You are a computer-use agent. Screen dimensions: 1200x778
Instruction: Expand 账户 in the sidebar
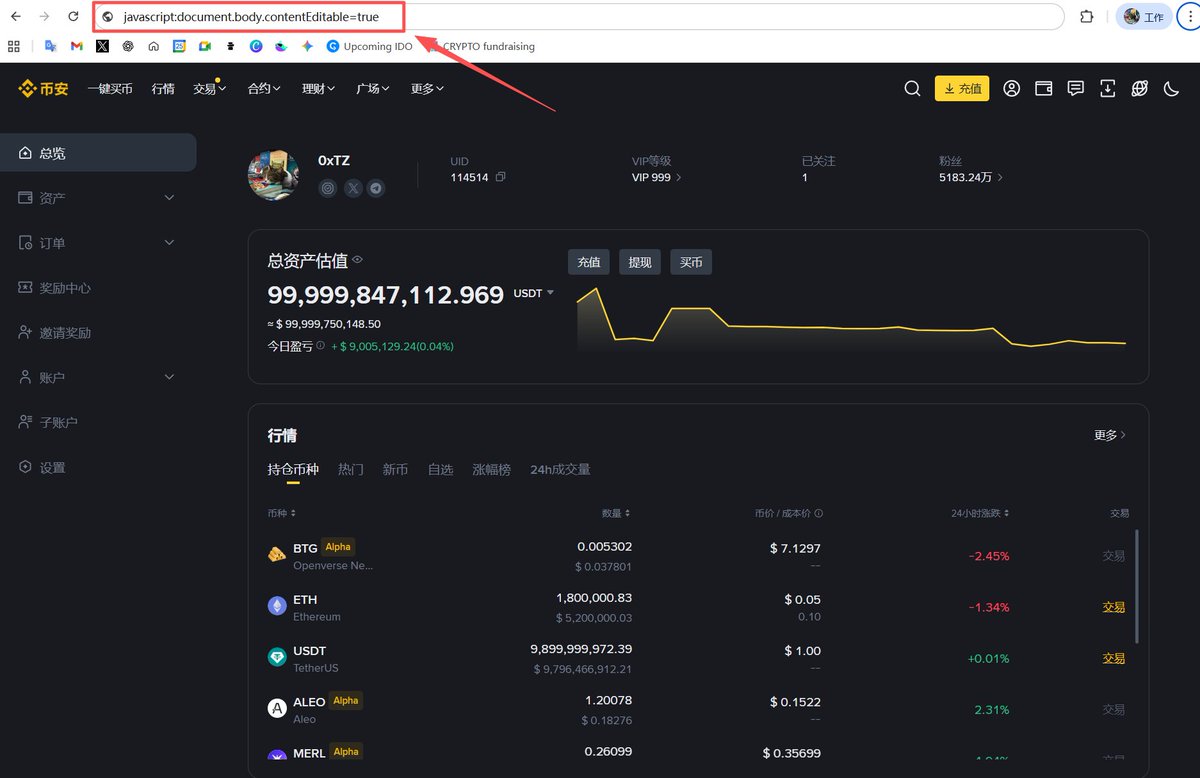[98, 377]
